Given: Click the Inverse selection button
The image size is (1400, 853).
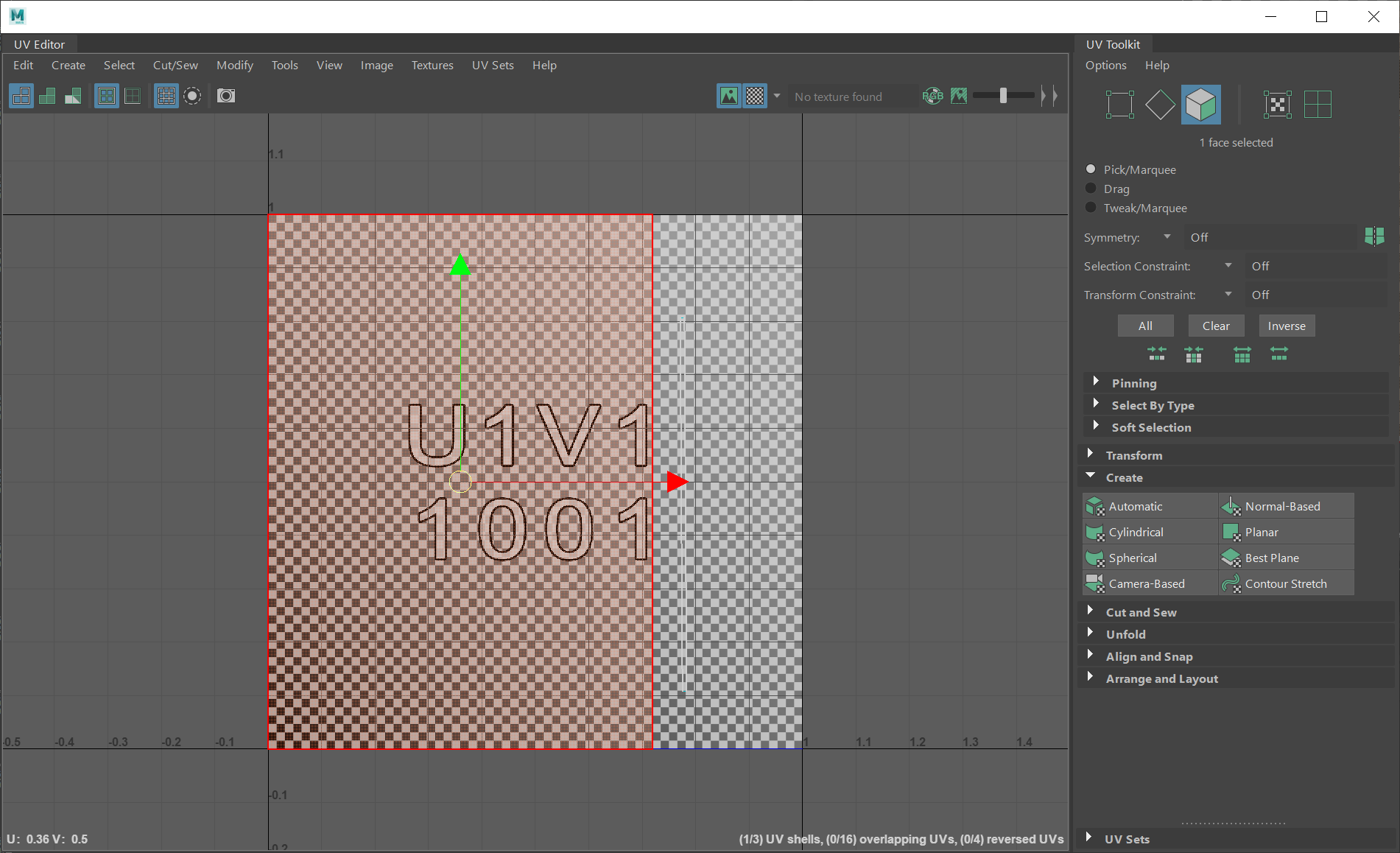Looking at the screenshot, I should point(1287,326).
